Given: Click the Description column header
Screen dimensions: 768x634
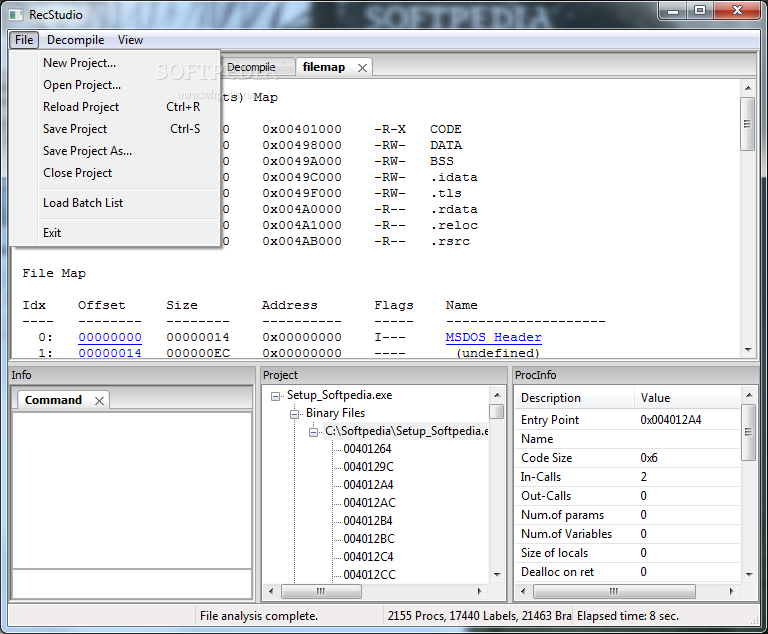Looking at the screenshot, I should tap(575, 398).
